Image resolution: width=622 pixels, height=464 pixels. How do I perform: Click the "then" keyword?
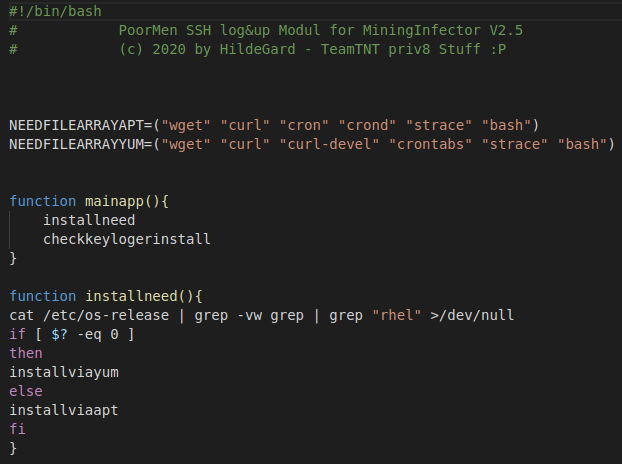pyautogui.click(x=26, y=353)
